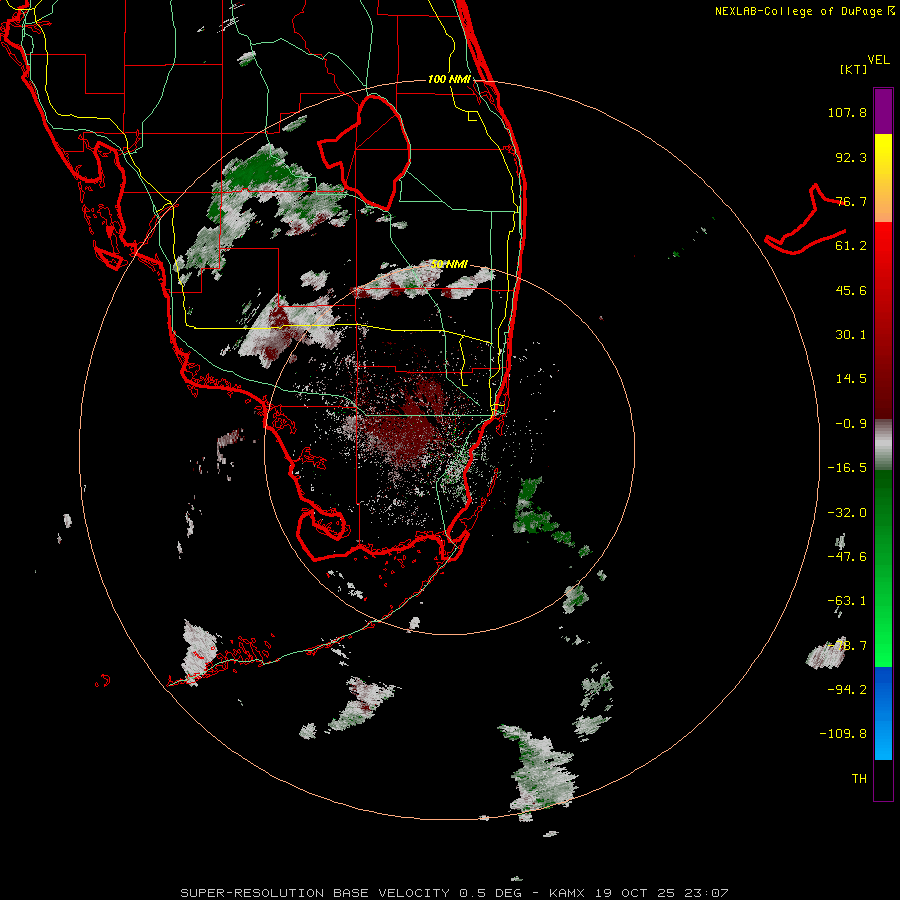
Task: Click the -0.9 velocity scale value
Action: pos(851,424)
